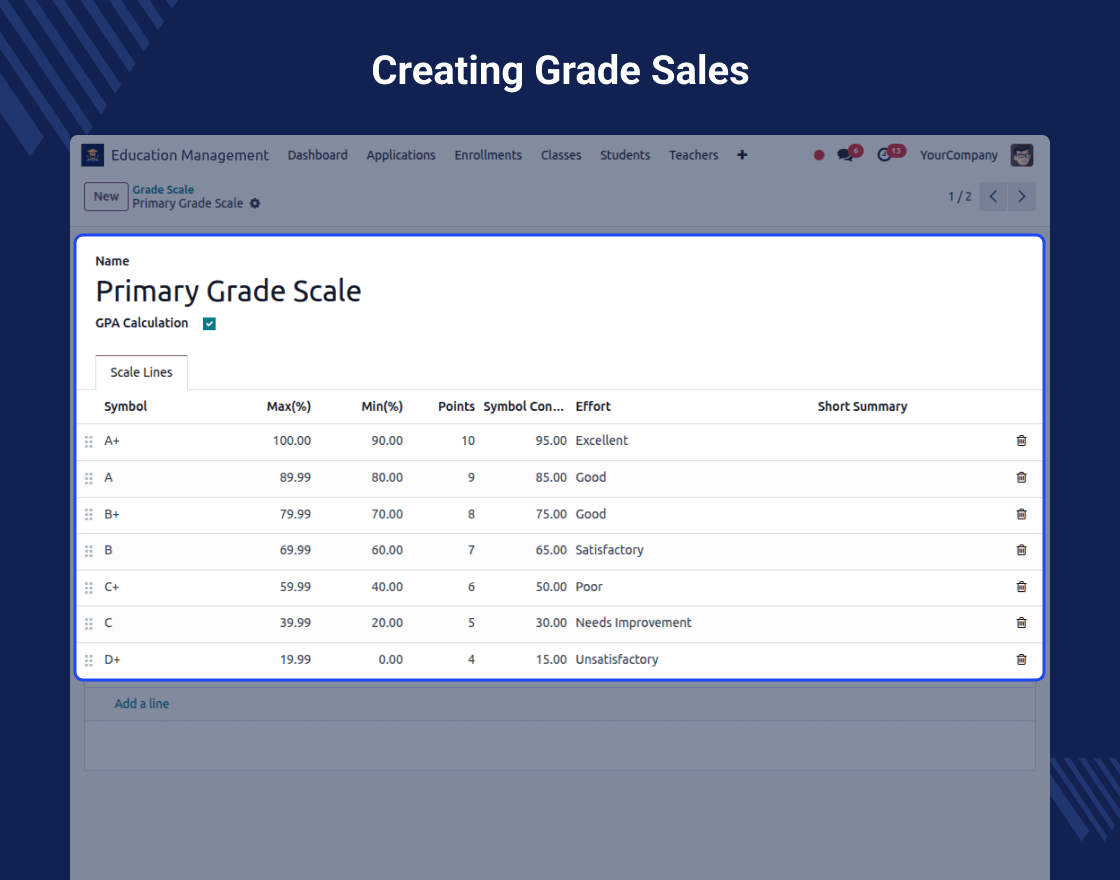Delete the C+ scale line
This screenshot has width=1120, height=880.
(x=1021, y=586)
